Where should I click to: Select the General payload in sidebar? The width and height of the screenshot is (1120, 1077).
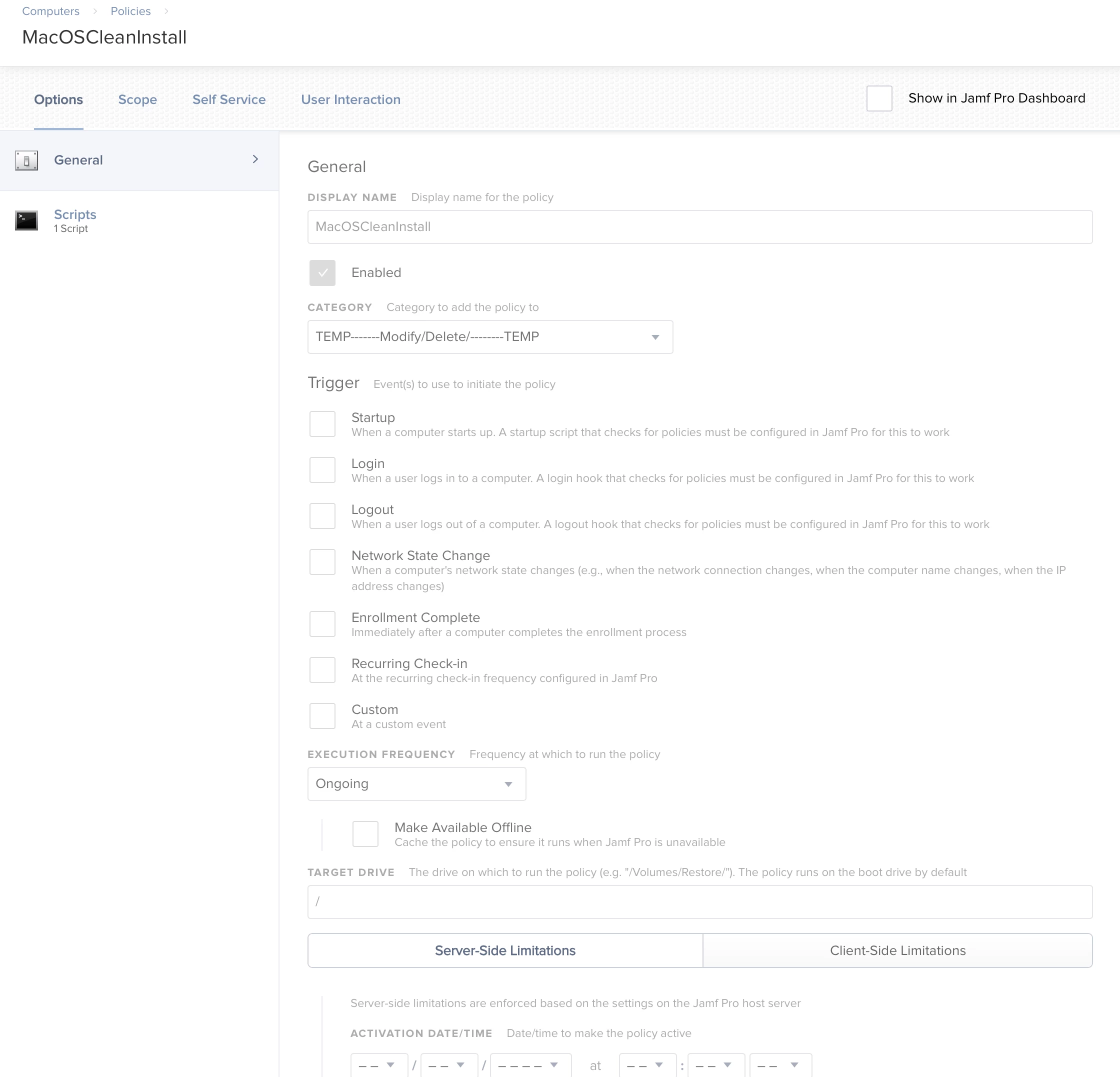[x=139, y=160]
